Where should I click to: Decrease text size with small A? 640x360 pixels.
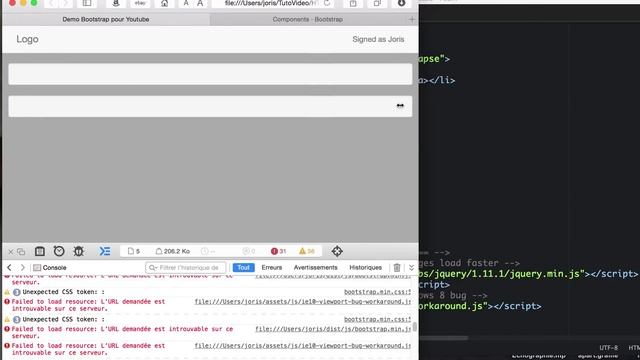pos(186,3)
